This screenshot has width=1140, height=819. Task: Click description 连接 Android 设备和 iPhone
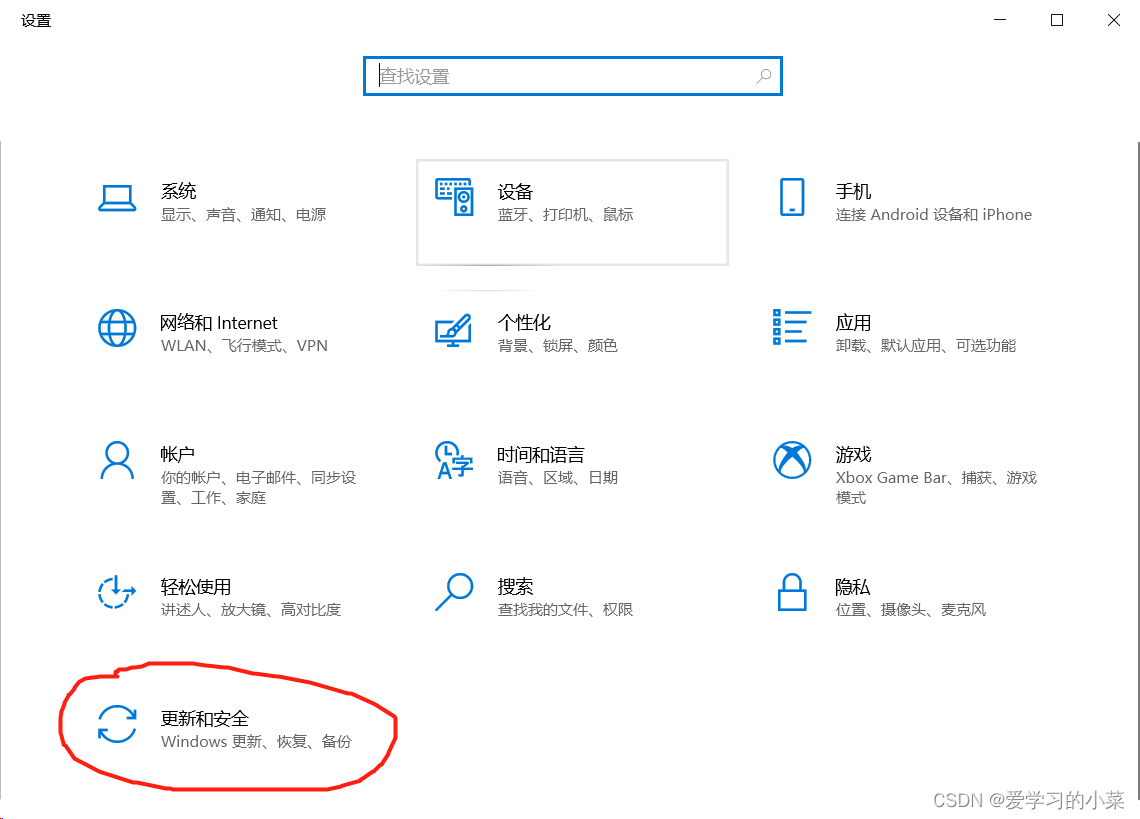pyautogui.click(x=934, y=215)
